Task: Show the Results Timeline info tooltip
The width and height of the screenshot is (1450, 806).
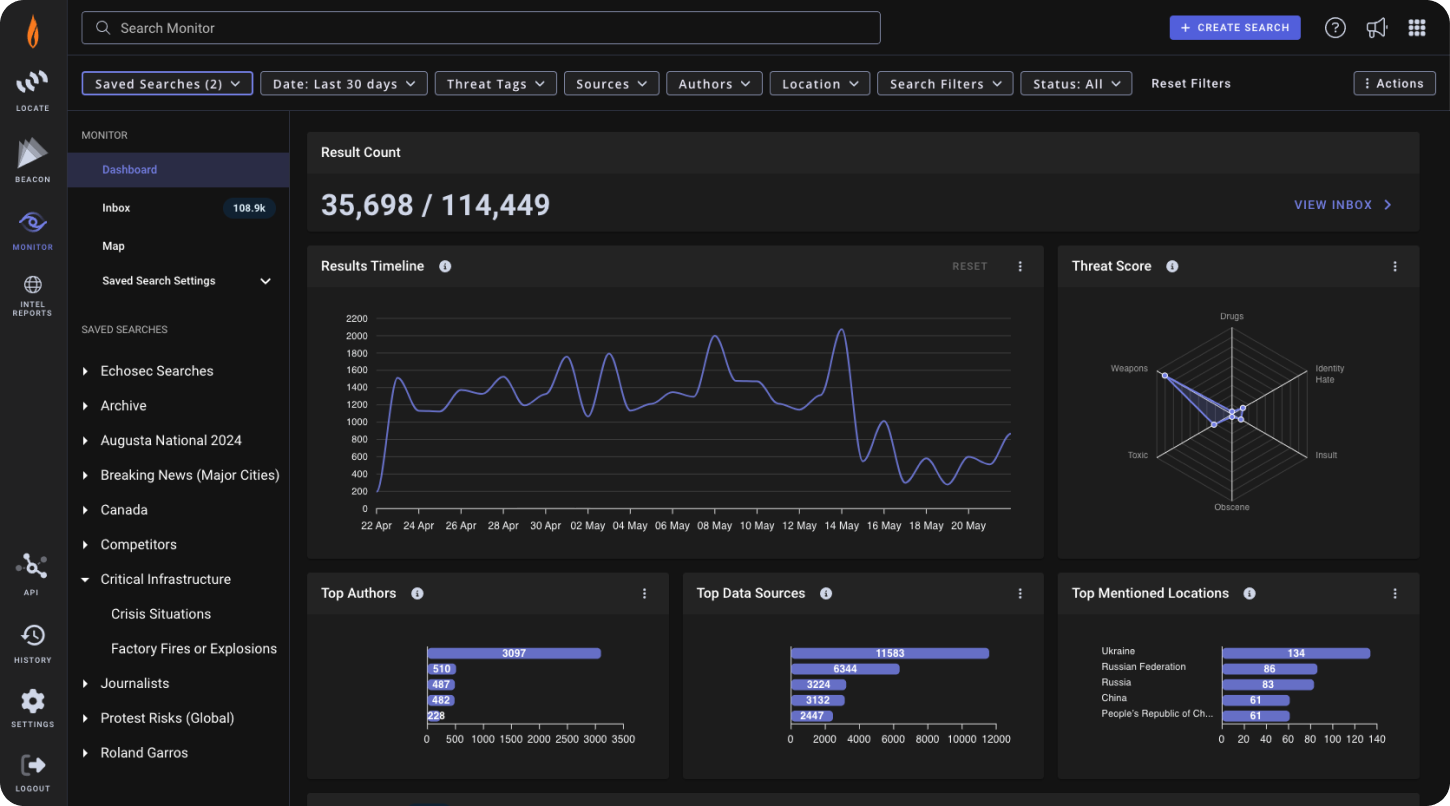Action: (445, 266)
